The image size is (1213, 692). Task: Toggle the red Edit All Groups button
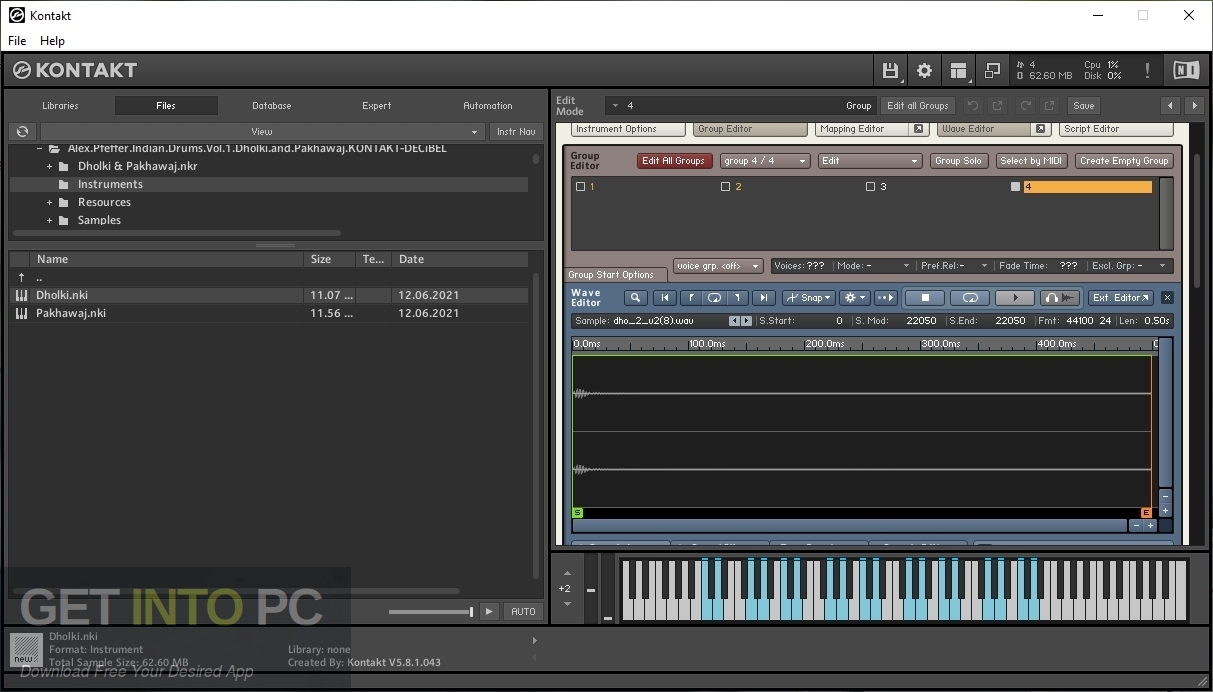pyautogui.click(x=674, y=160)
